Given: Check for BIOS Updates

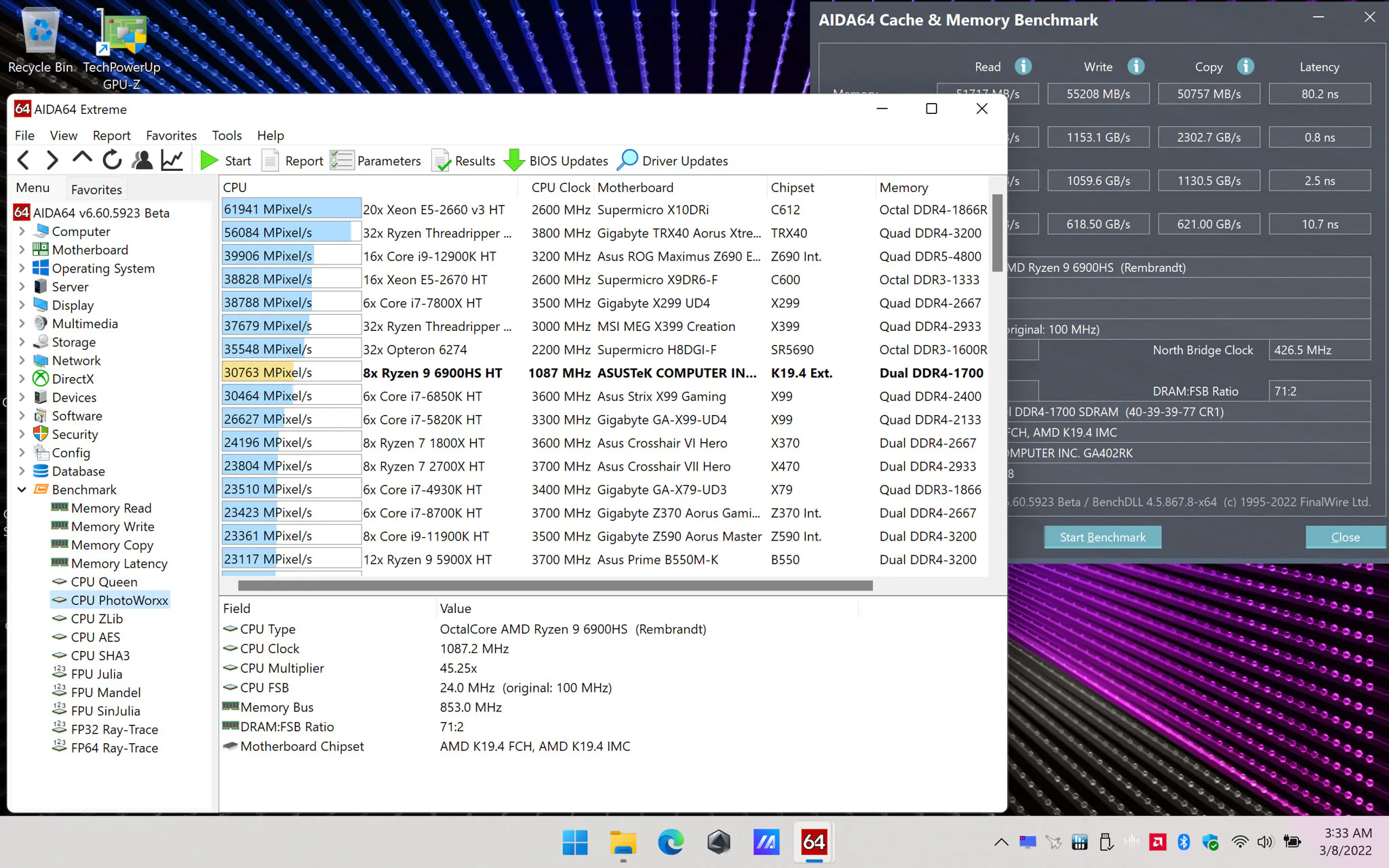Looking at the screenshot, I should pyautogui.click(x=556, y=161).
